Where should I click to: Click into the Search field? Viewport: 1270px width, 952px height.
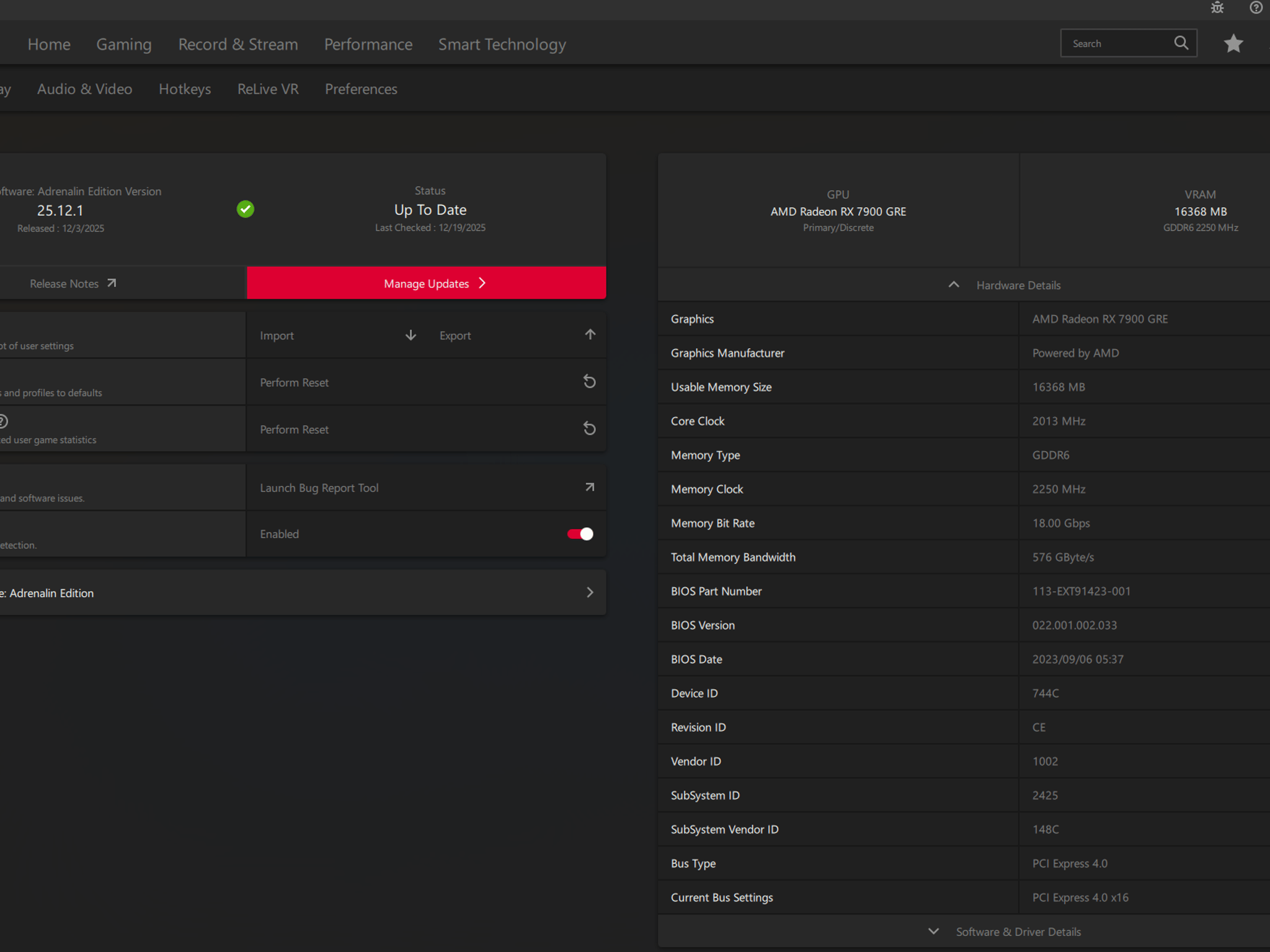click(1116, 43)
